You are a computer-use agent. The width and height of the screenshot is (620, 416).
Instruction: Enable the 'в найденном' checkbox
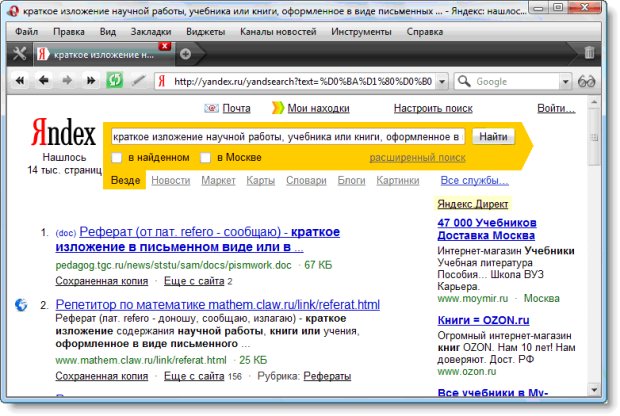click(117, 157)
